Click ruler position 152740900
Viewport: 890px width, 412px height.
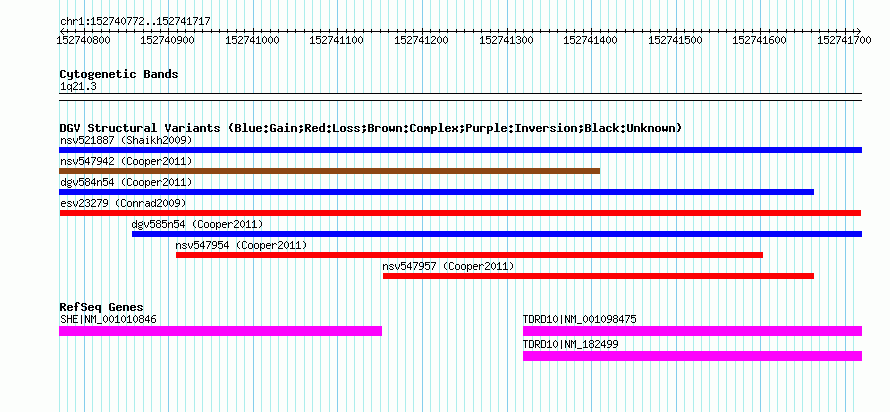[169, 40]
